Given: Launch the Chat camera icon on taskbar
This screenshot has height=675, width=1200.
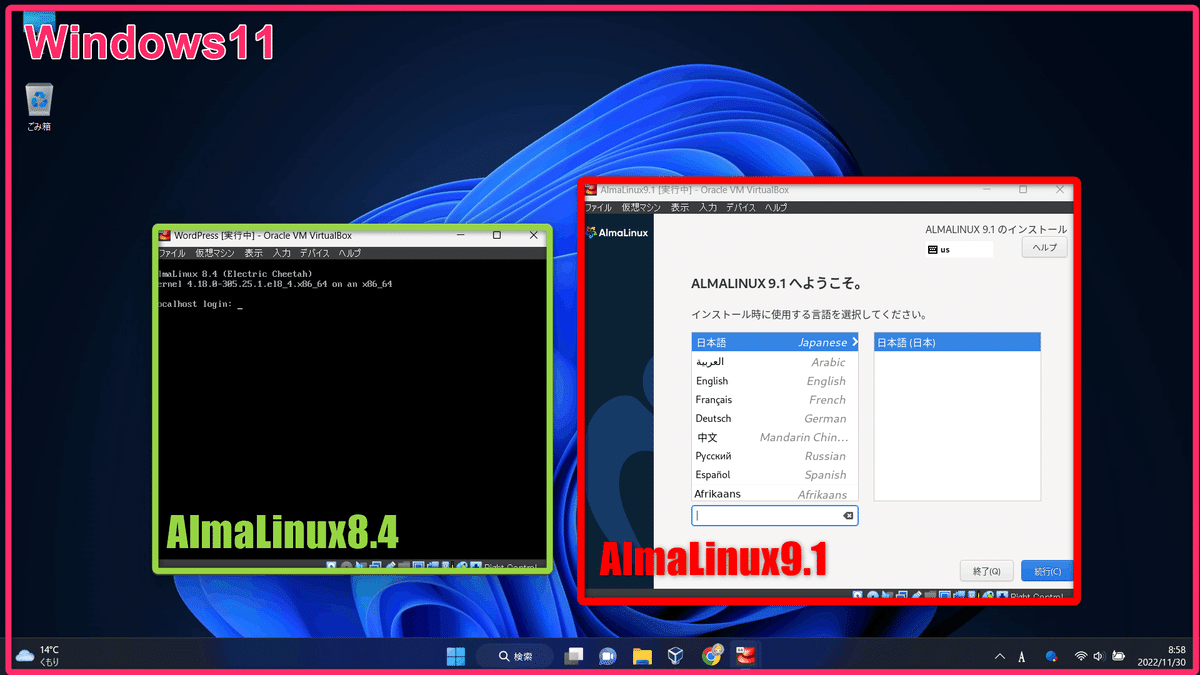Looking at the screenshot, I should (x=607, y=656).
